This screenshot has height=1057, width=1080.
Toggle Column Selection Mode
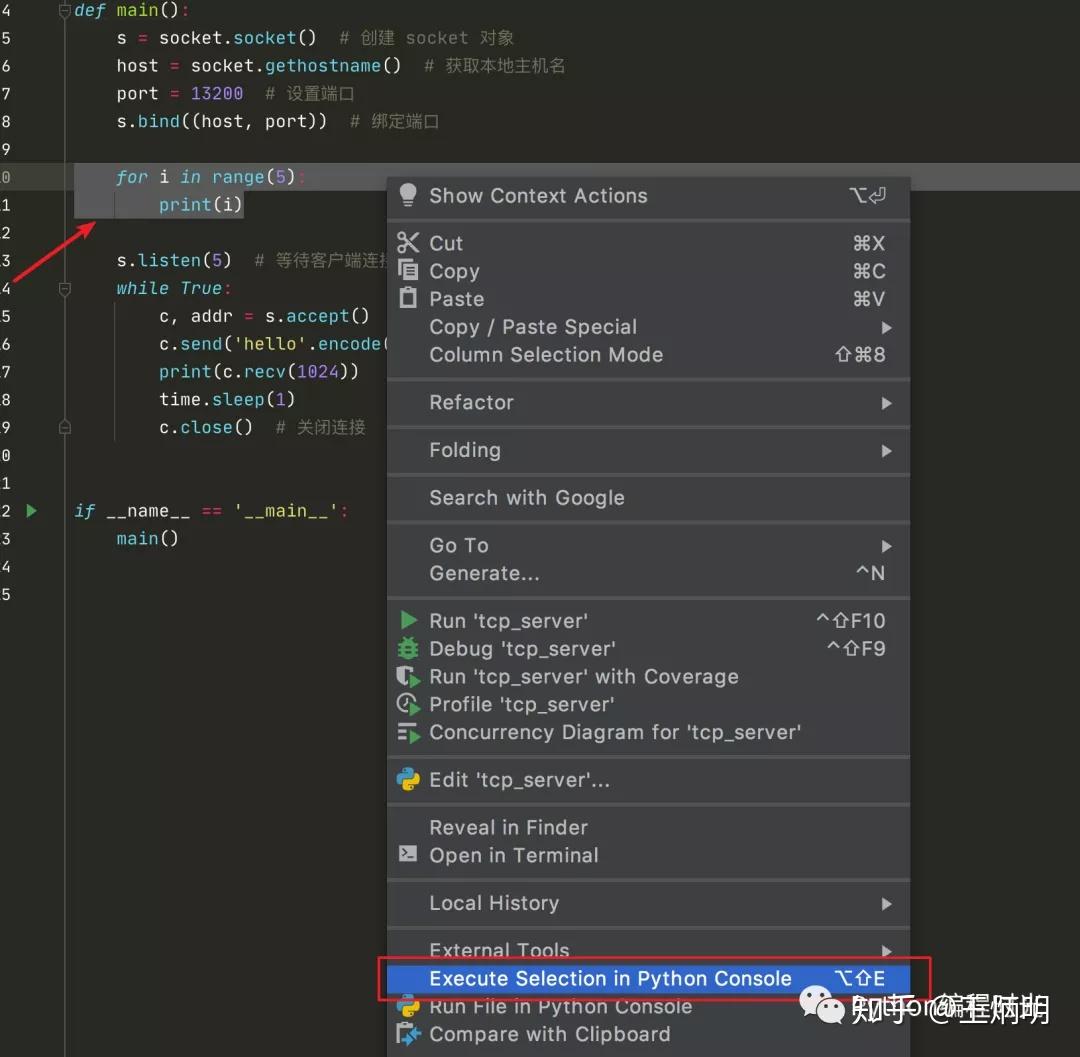coord(546,354)
